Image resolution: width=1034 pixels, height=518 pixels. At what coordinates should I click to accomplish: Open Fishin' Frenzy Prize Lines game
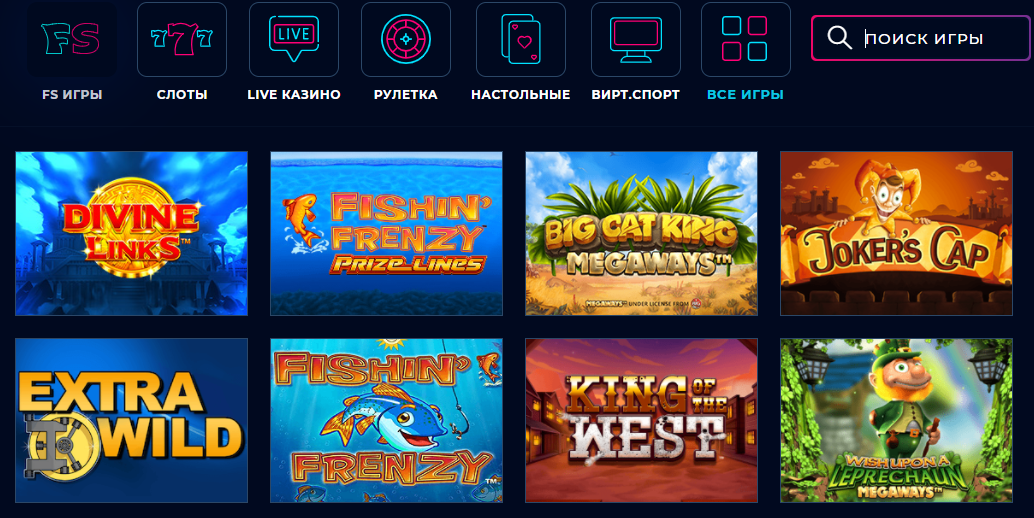pyautogui.click(x=386, y=233)
